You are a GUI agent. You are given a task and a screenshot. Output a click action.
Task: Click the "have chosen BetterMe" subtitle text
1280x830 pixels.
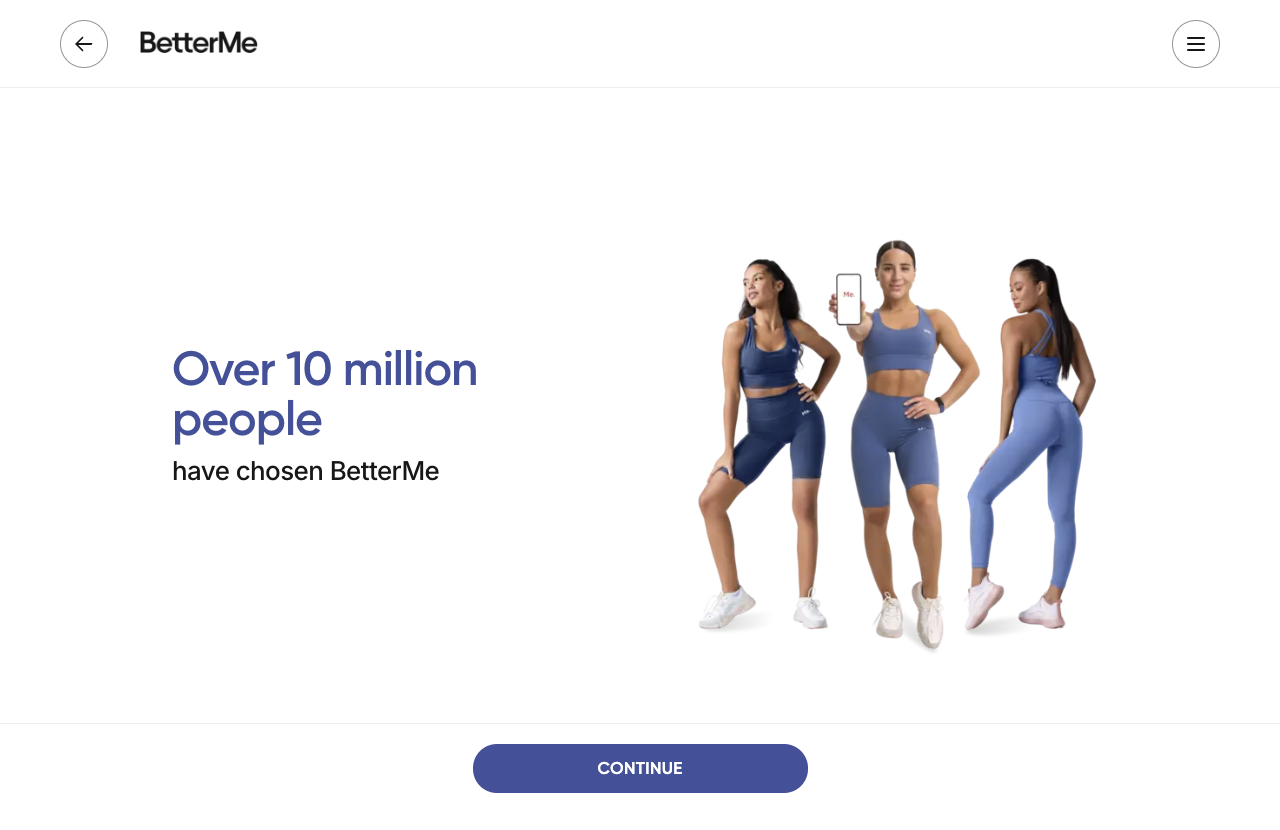pyautogui.click(x=306, y=471)
